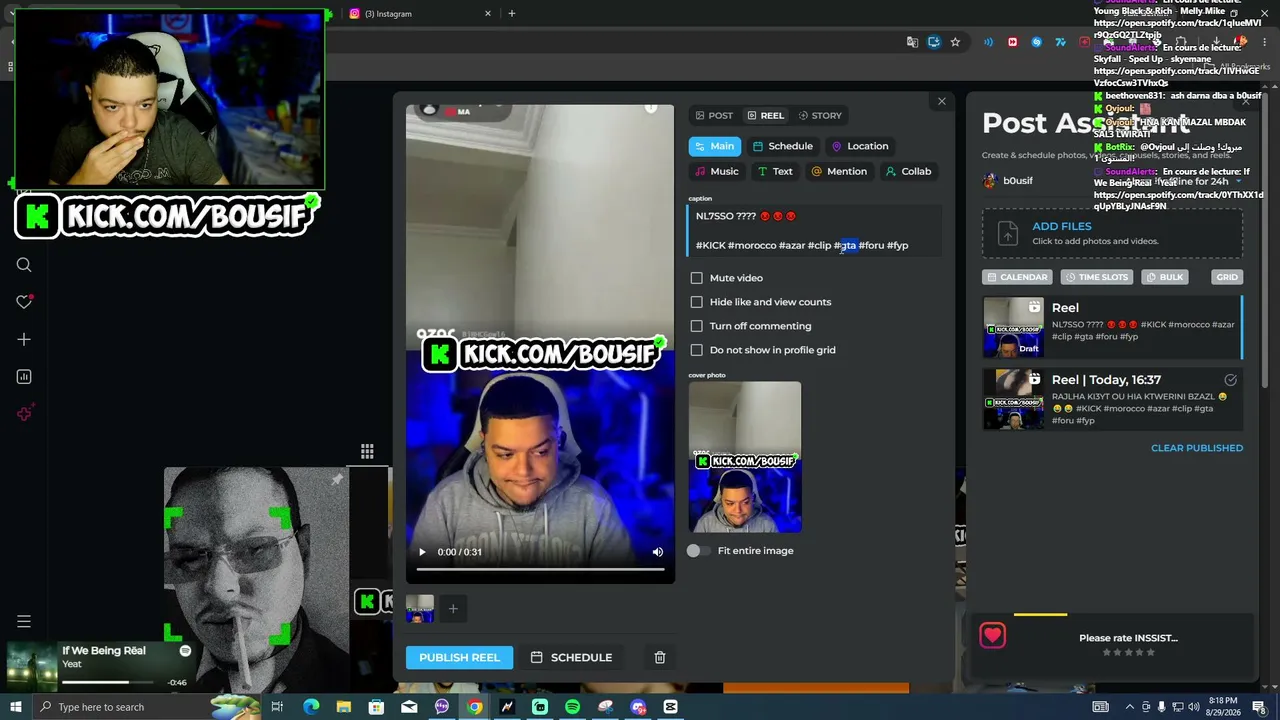This screenshot has width=1280, height=720.
Task: Open the Schedule options tab
Action: [x=783, y=146]
